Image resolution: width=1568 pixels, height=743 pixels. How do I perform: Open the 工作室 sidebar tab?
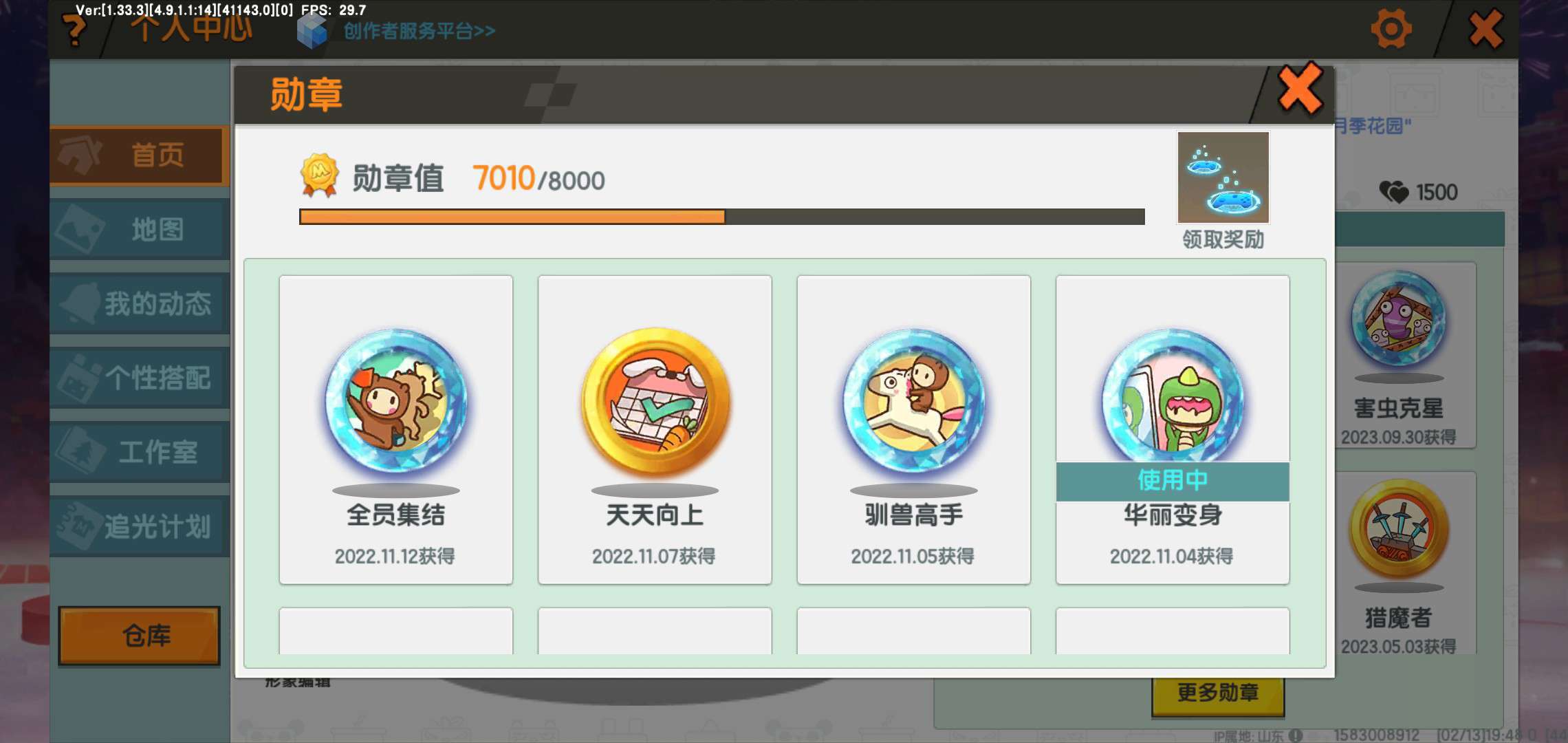[x=140, y=453]
